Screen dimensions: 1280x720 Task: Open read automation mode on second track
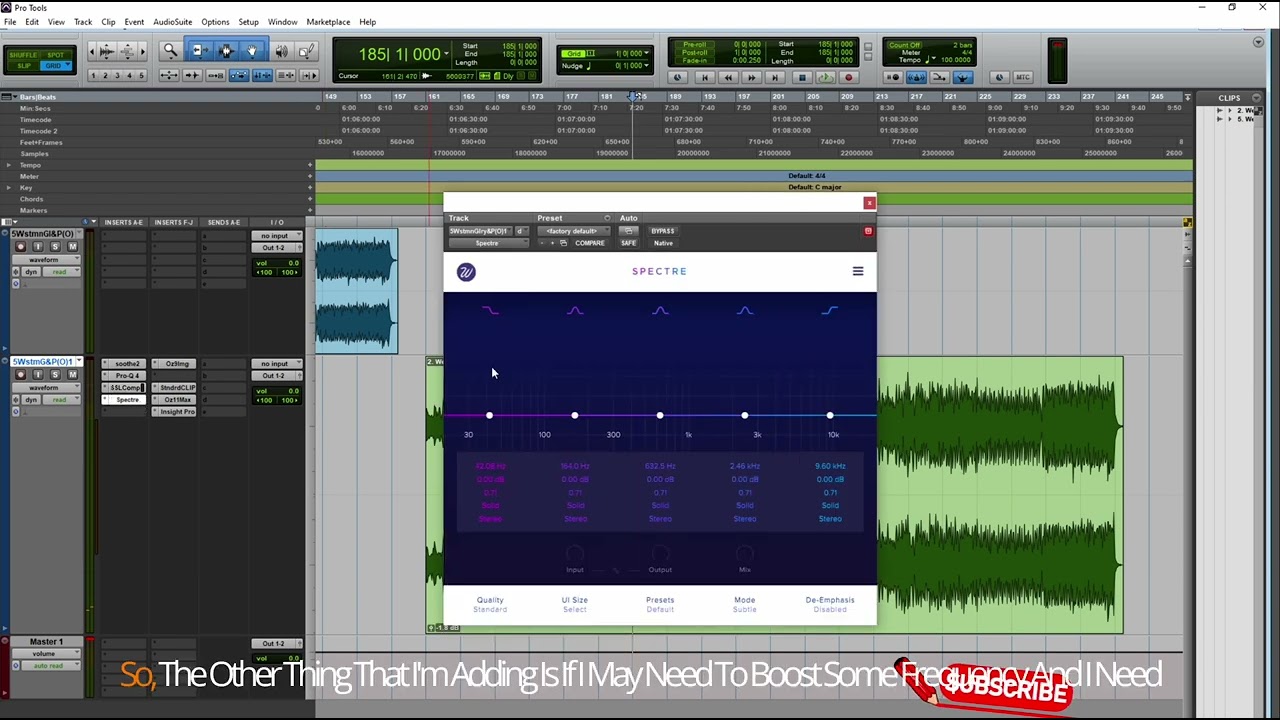(62, 400)
